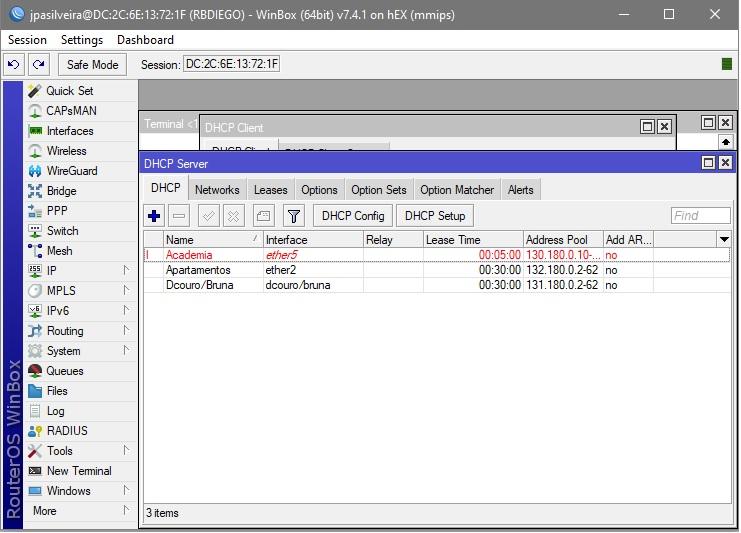Open the Queues sidebar entry

click(80, 371)
